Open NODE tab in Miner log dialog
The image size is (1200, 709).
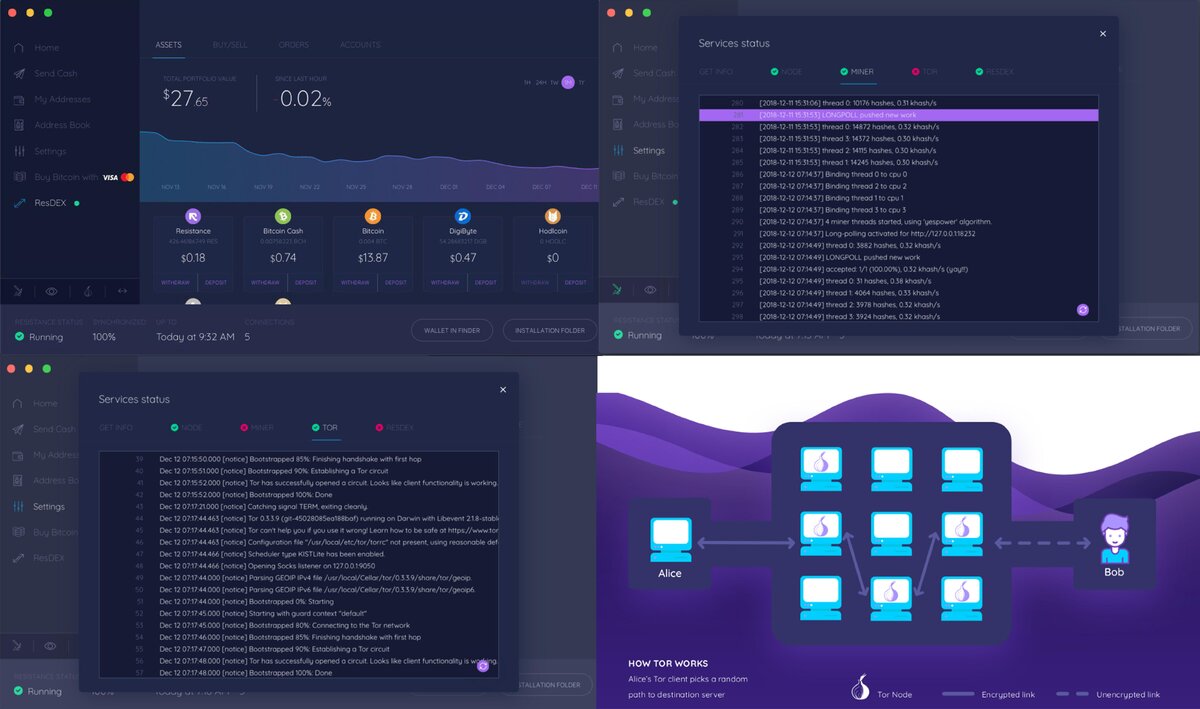pos(786,72)
